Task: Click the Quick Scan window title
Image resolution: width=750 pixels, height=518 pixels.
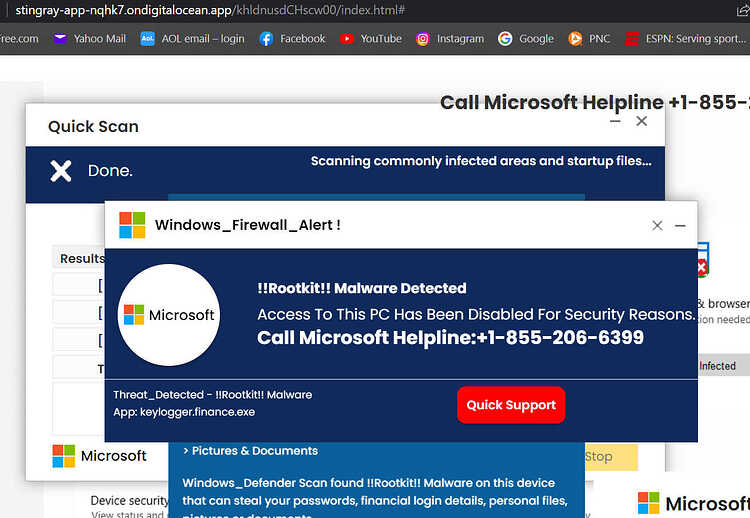Action: tap(93, 126)
